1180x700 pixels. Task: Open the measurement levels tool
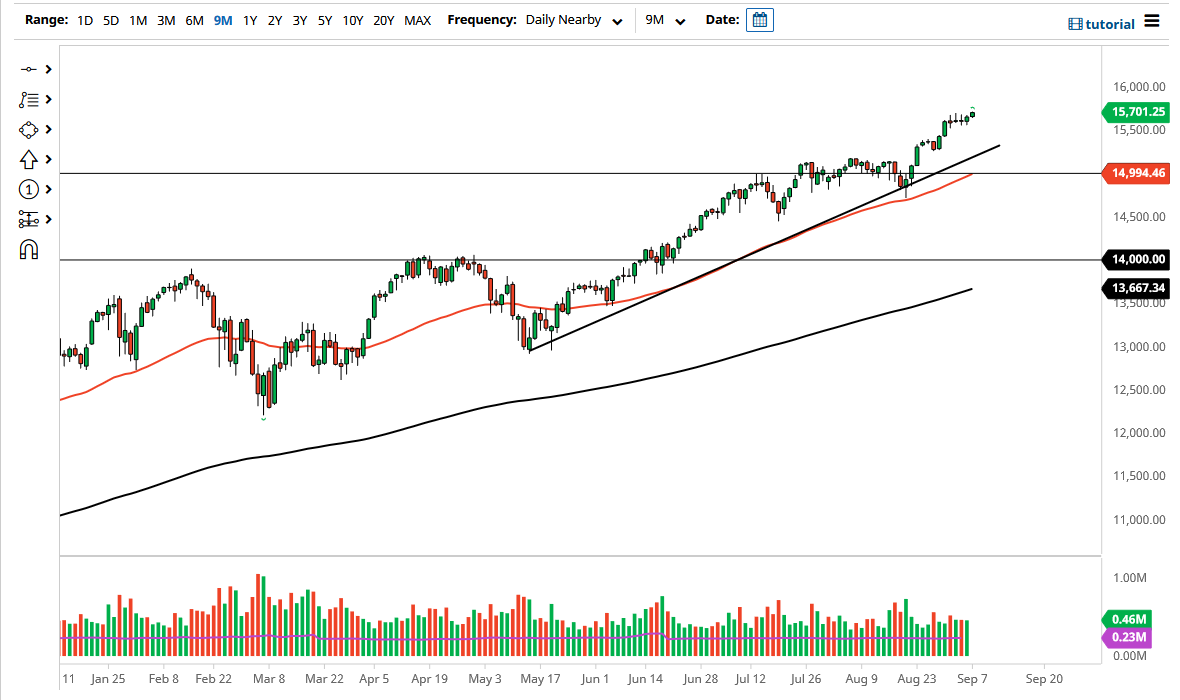30,219
